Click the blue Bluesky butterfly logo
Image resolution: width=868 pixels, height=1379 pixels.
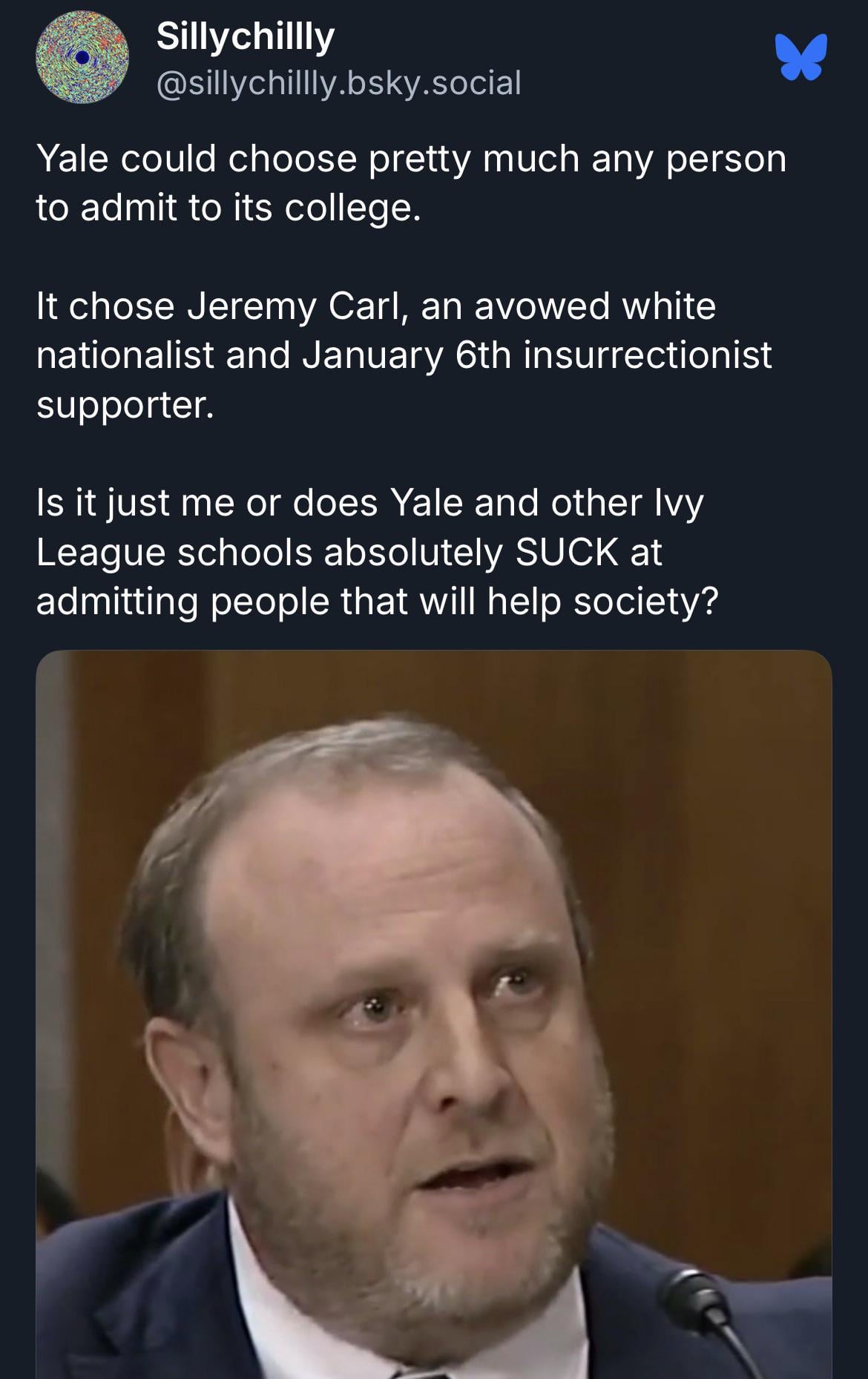click(x=801, y=57)
